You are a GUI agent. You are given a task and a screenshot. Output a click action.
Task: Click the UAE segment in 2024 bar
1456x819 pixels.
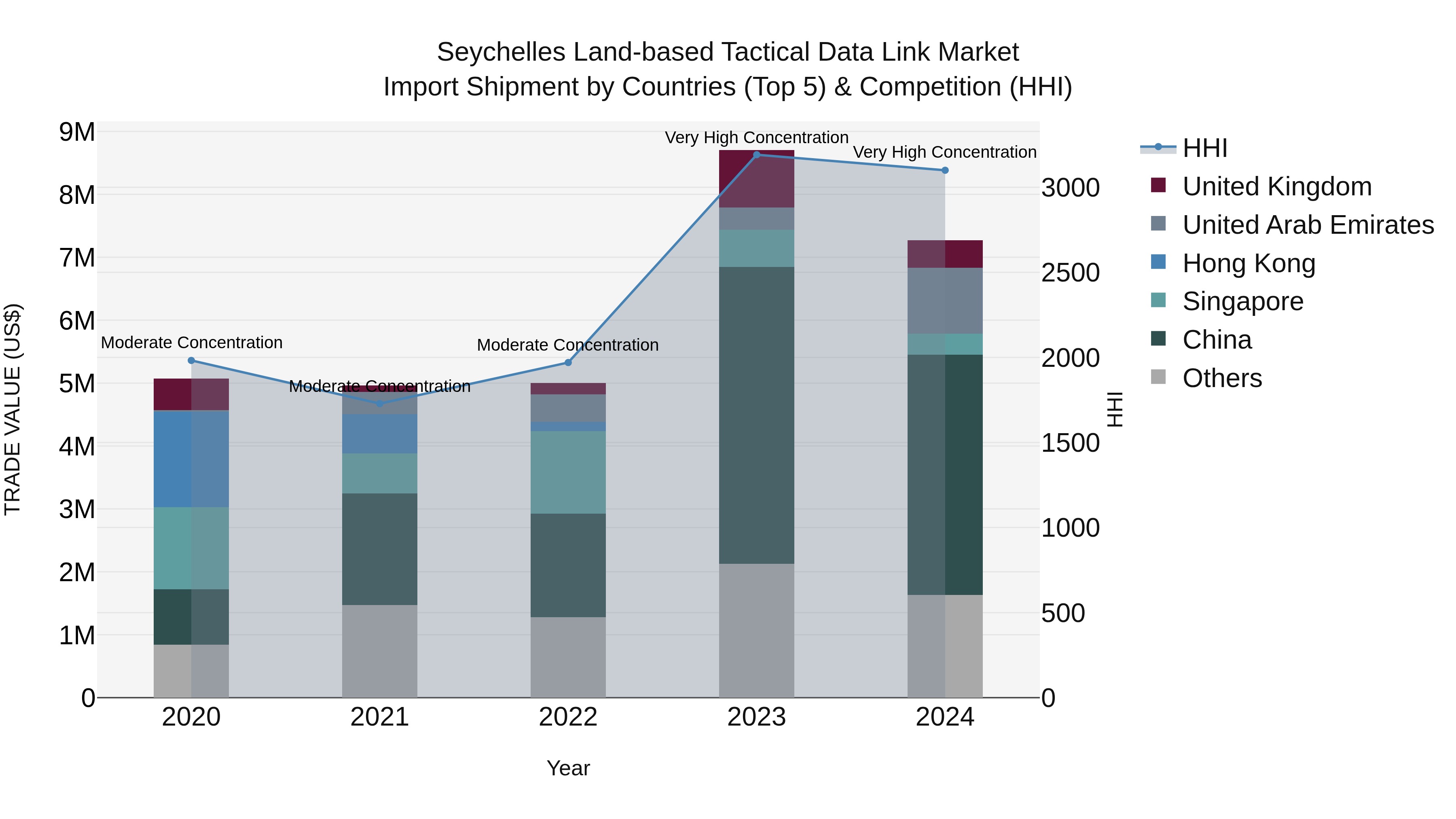pos(945,301)
